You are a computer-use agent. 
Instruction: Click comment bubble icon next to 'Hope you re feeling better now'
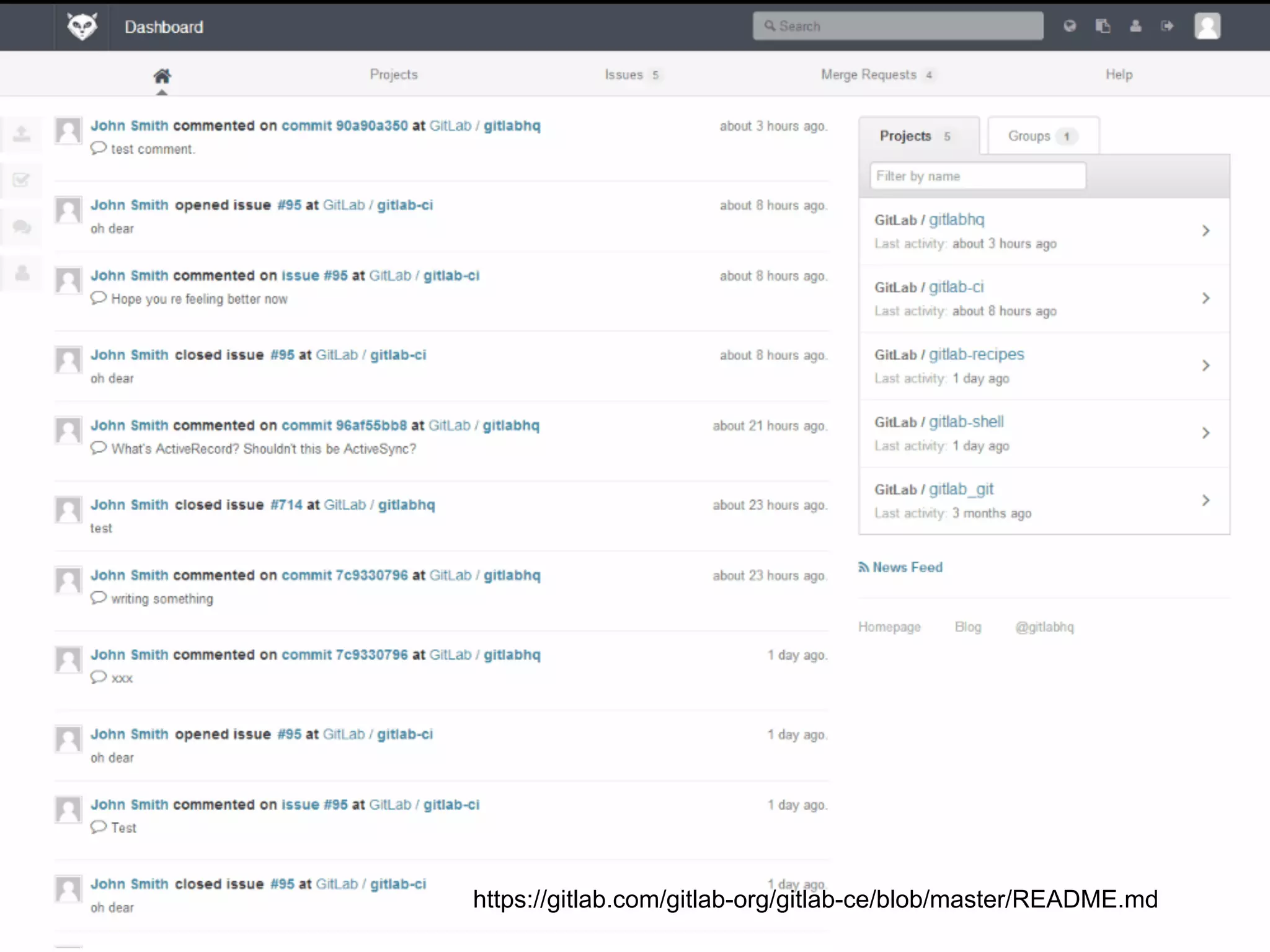tap(99, 298)
